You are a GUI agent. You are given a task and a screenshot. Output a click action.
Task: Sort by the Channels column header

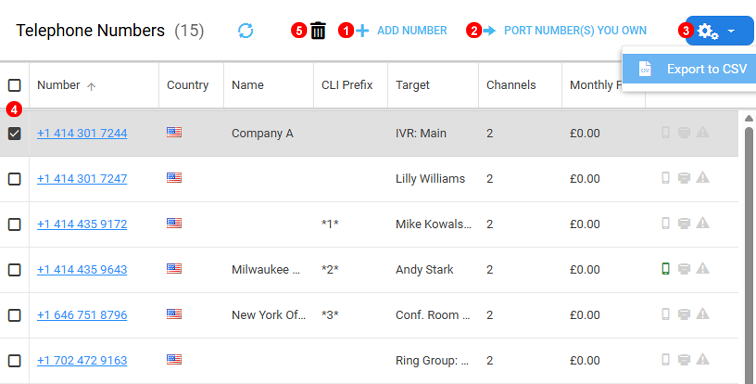click(x=511, y=85)
